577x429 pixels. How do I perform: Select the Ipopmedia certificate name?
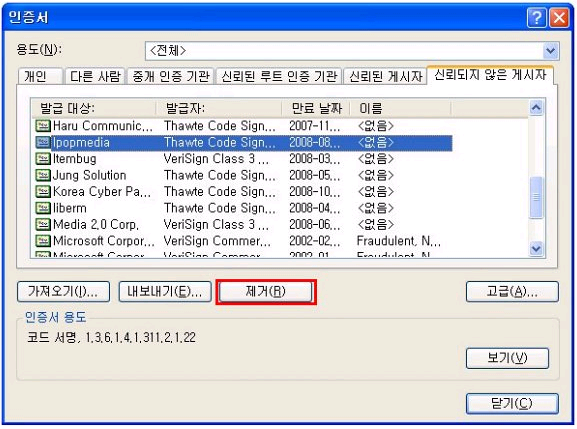pos(81,142)
